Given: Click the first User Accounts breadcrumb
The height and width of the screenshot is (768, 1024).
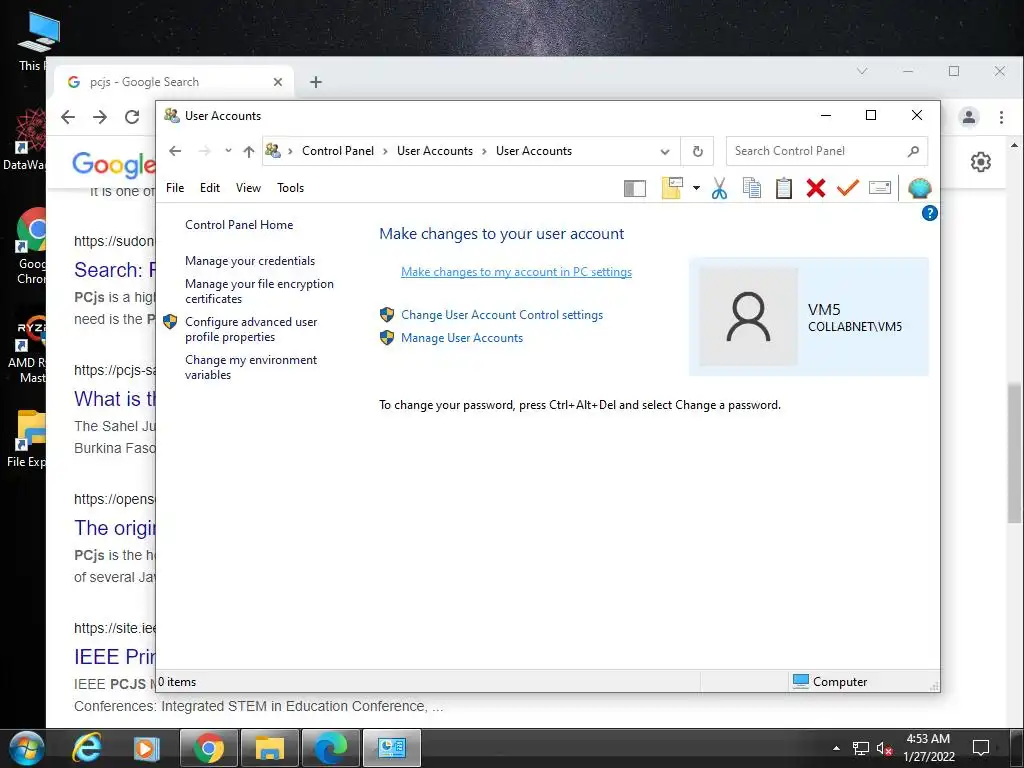Looking at the screenshot, I should pos(435,151).
